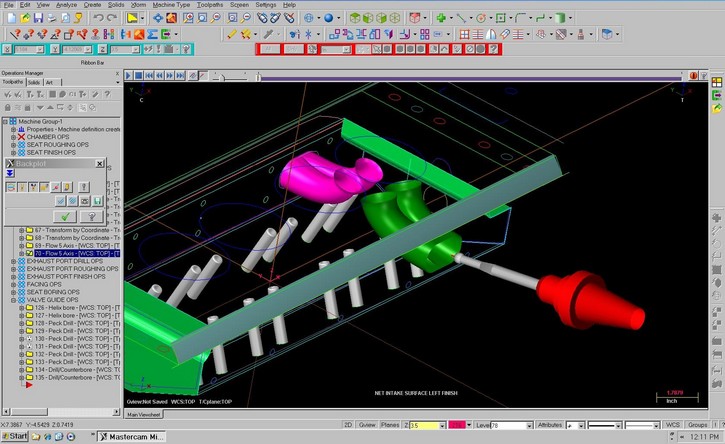Switch to the Art tab
This screenshot has width=725, height=444.
pos(49,82)
